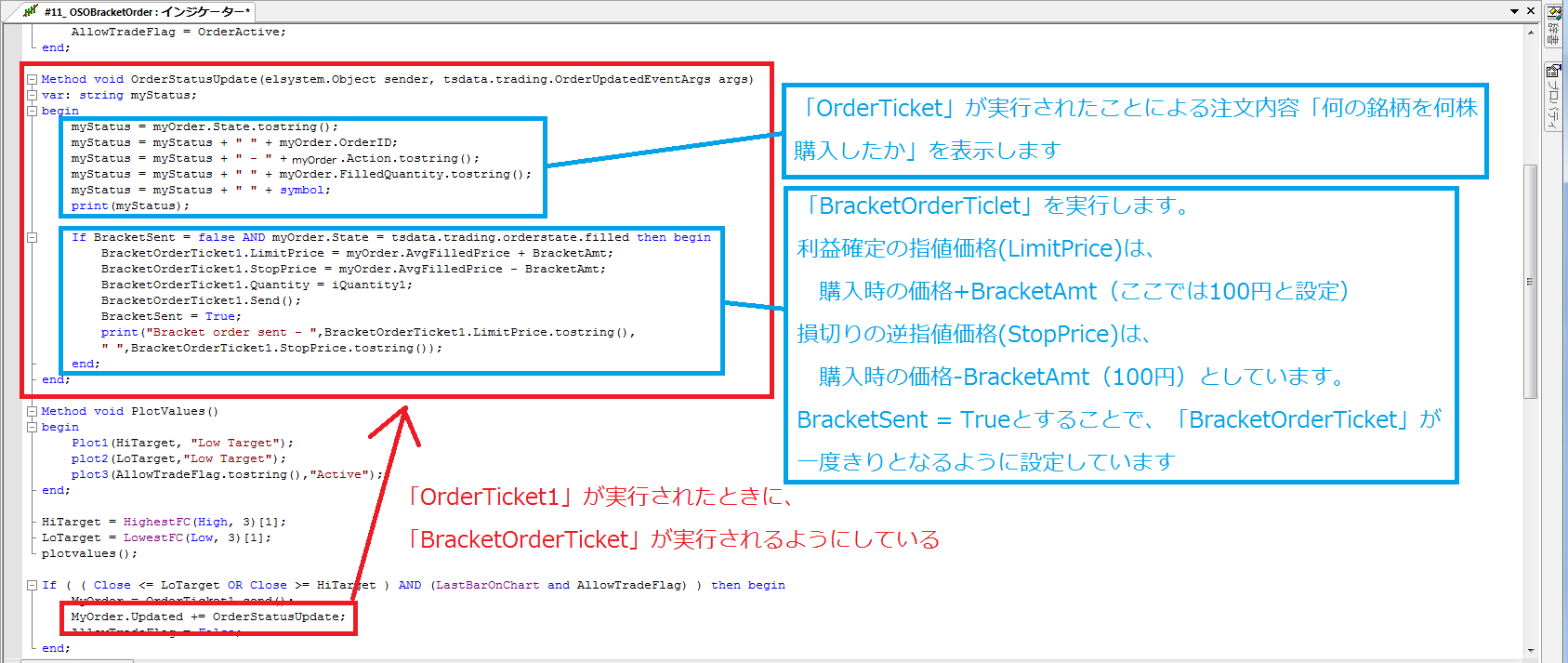
Task: Click the 'BracketSent = True;' line
Action: pos(171,316)
